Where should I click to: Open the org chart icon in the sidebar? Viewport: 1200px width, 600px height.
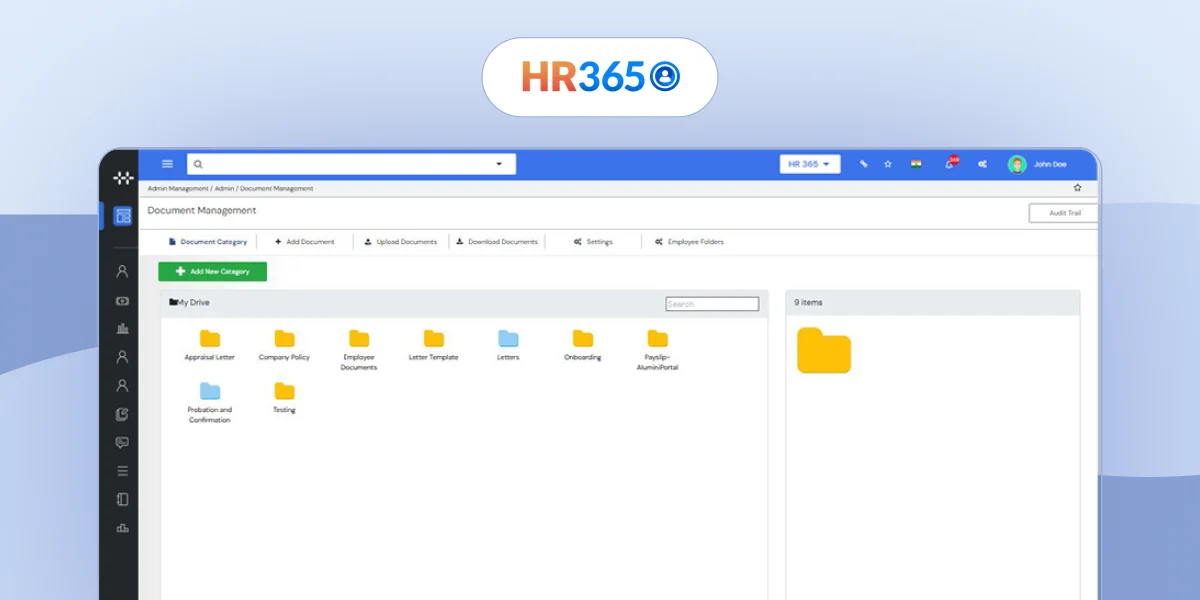point(122,528)
